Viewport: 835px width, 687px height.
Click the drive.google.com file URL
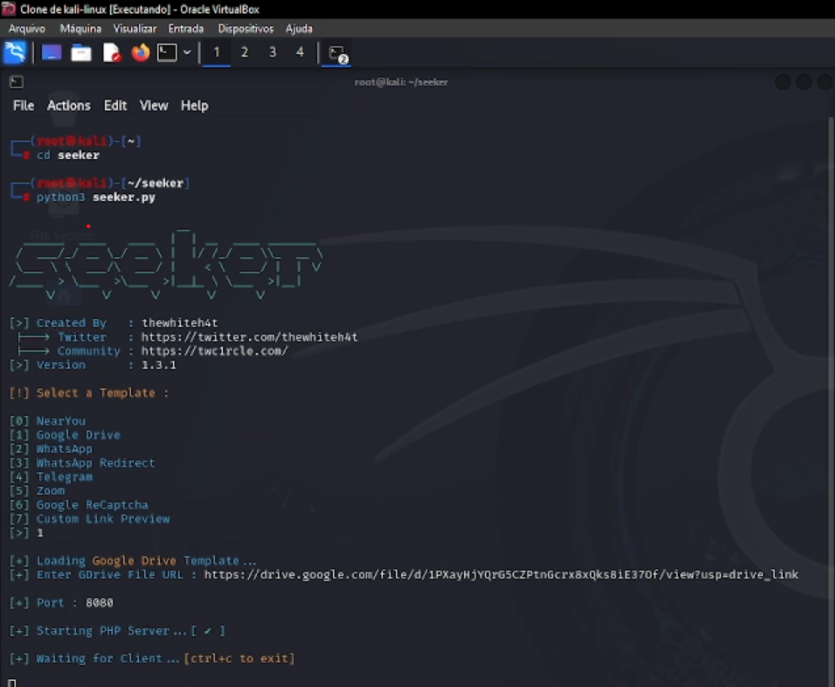coord(501,575)
